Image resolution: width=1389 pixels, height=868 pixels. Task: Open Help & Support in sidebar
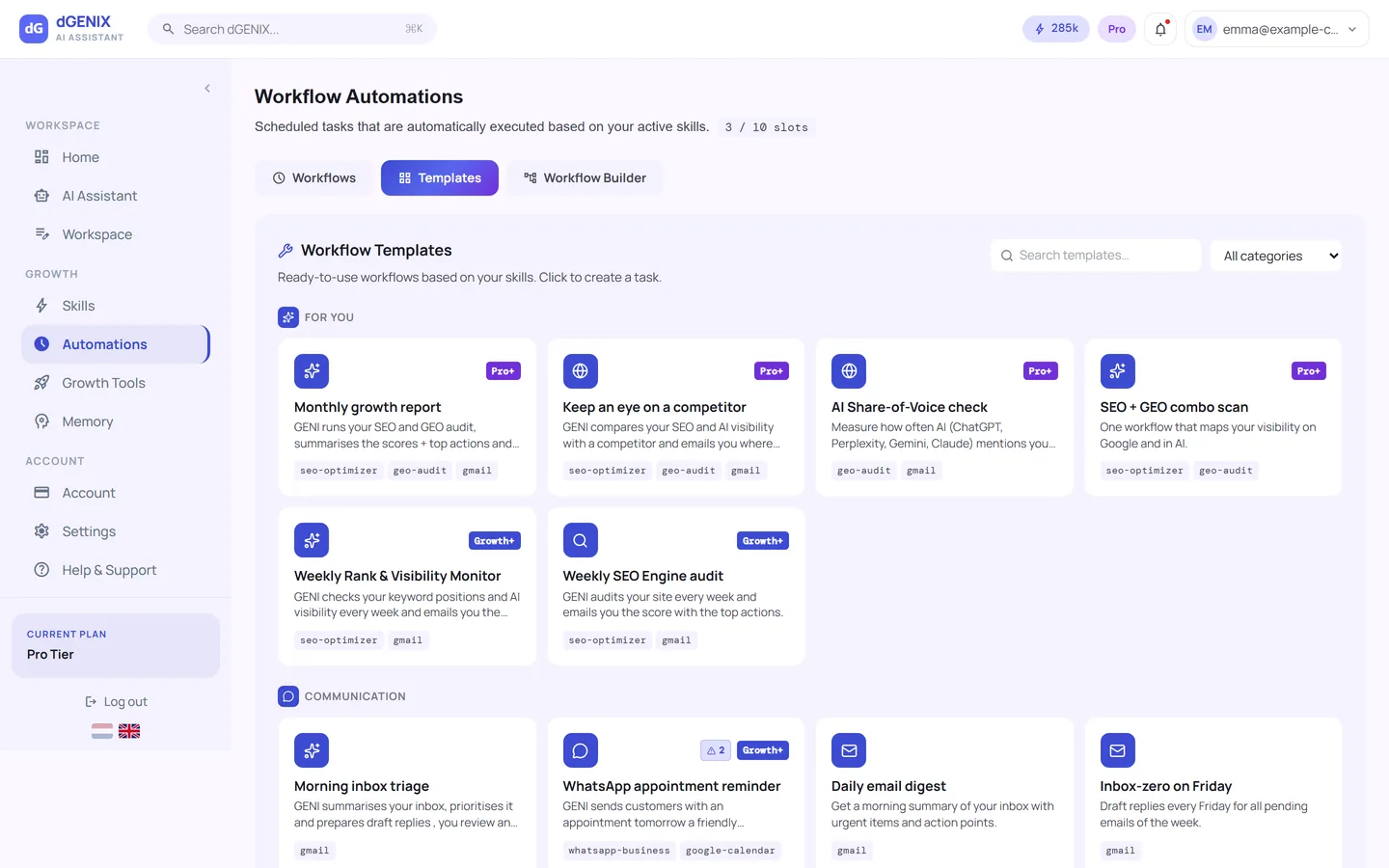[115, 570]
